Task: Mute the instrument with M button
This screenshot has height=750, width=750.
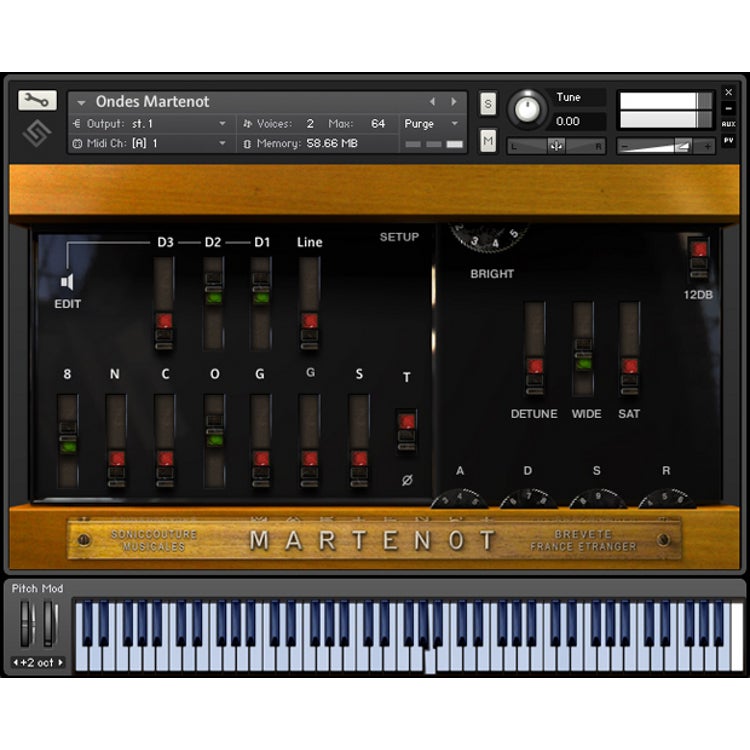Action: coord(488,141)
